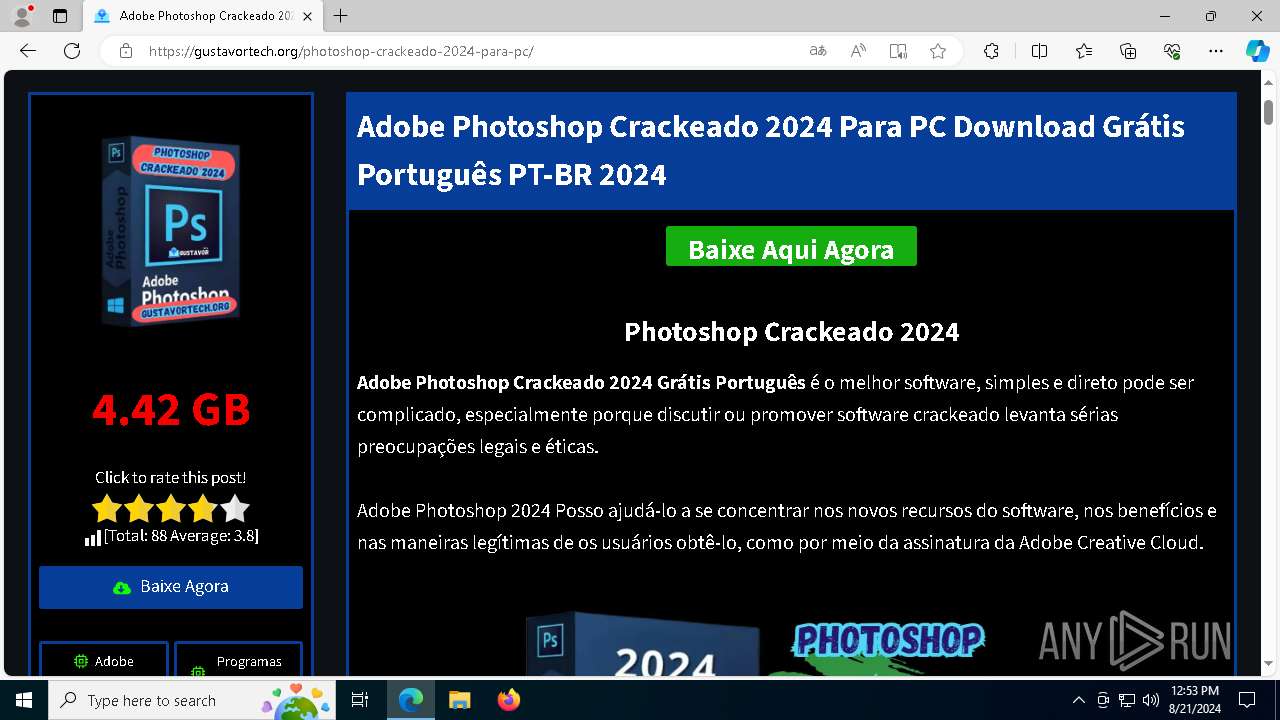Click the Total 88 Average 3.8 text

pyautogui.click(x=181, y=536)
